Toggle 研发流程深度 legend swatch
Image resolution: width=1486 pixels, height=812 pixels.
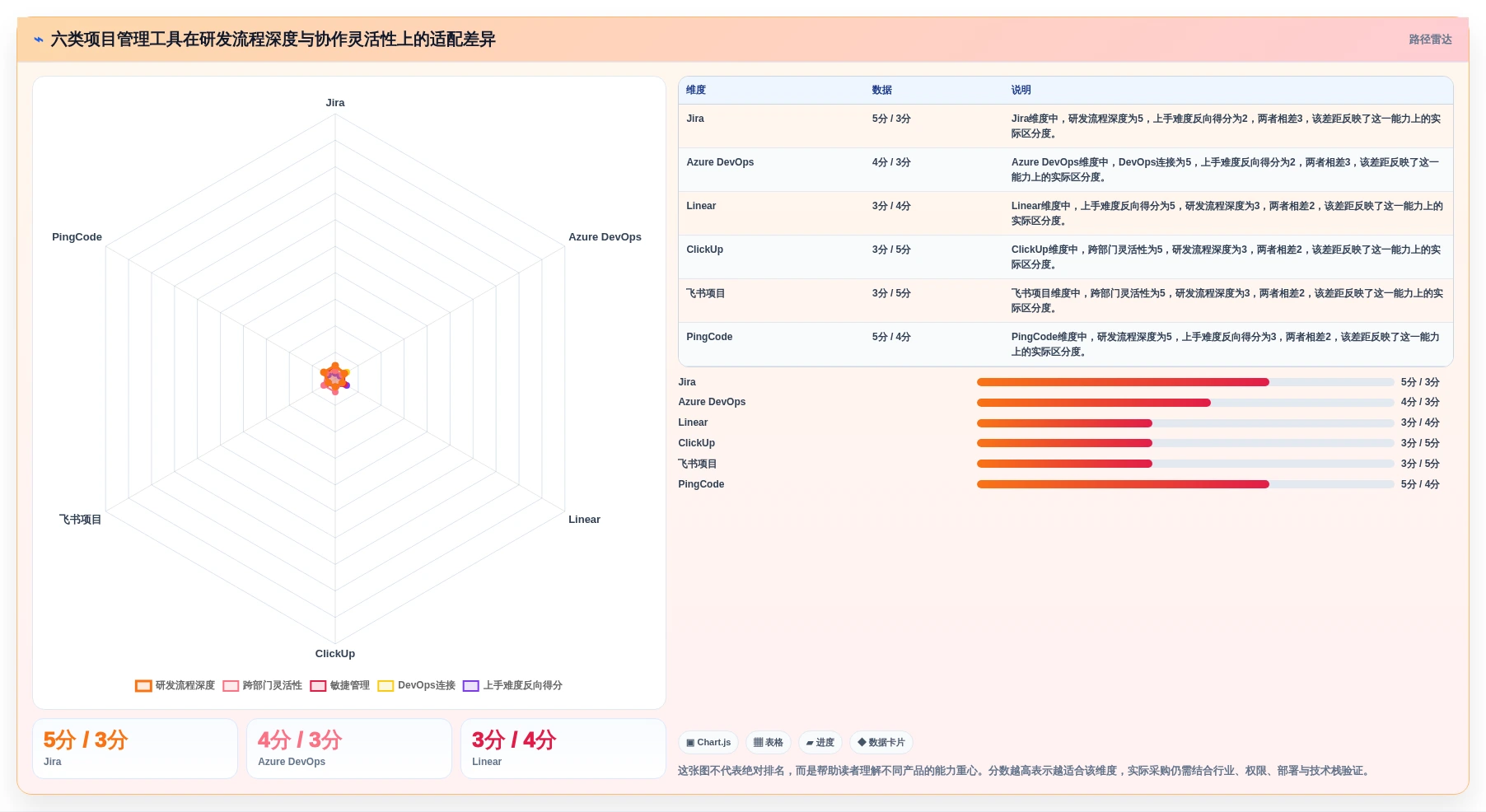[x=143, y=686]
